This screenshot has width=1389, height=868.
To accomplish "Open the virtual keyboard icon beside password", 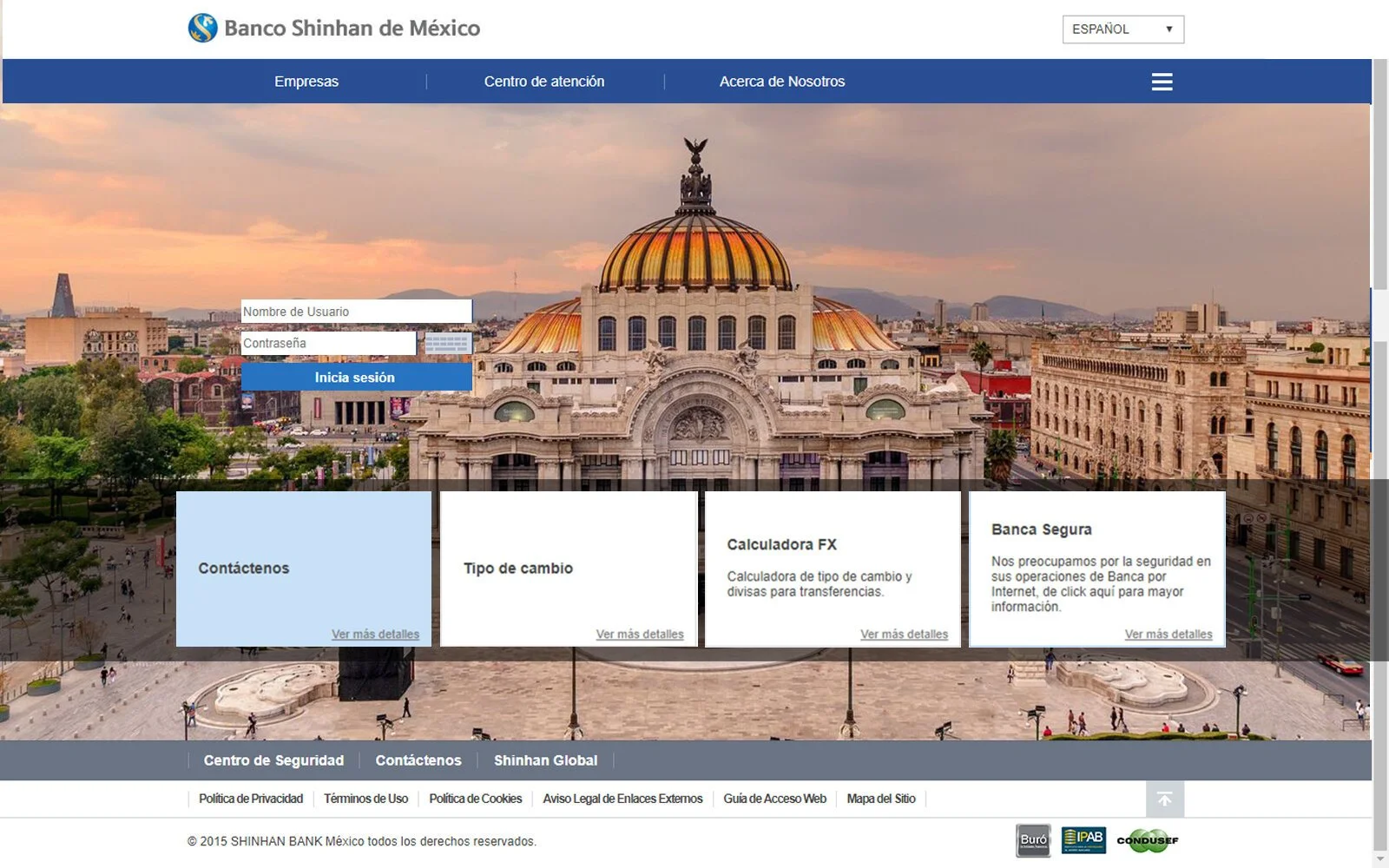I will pos(447,344).
